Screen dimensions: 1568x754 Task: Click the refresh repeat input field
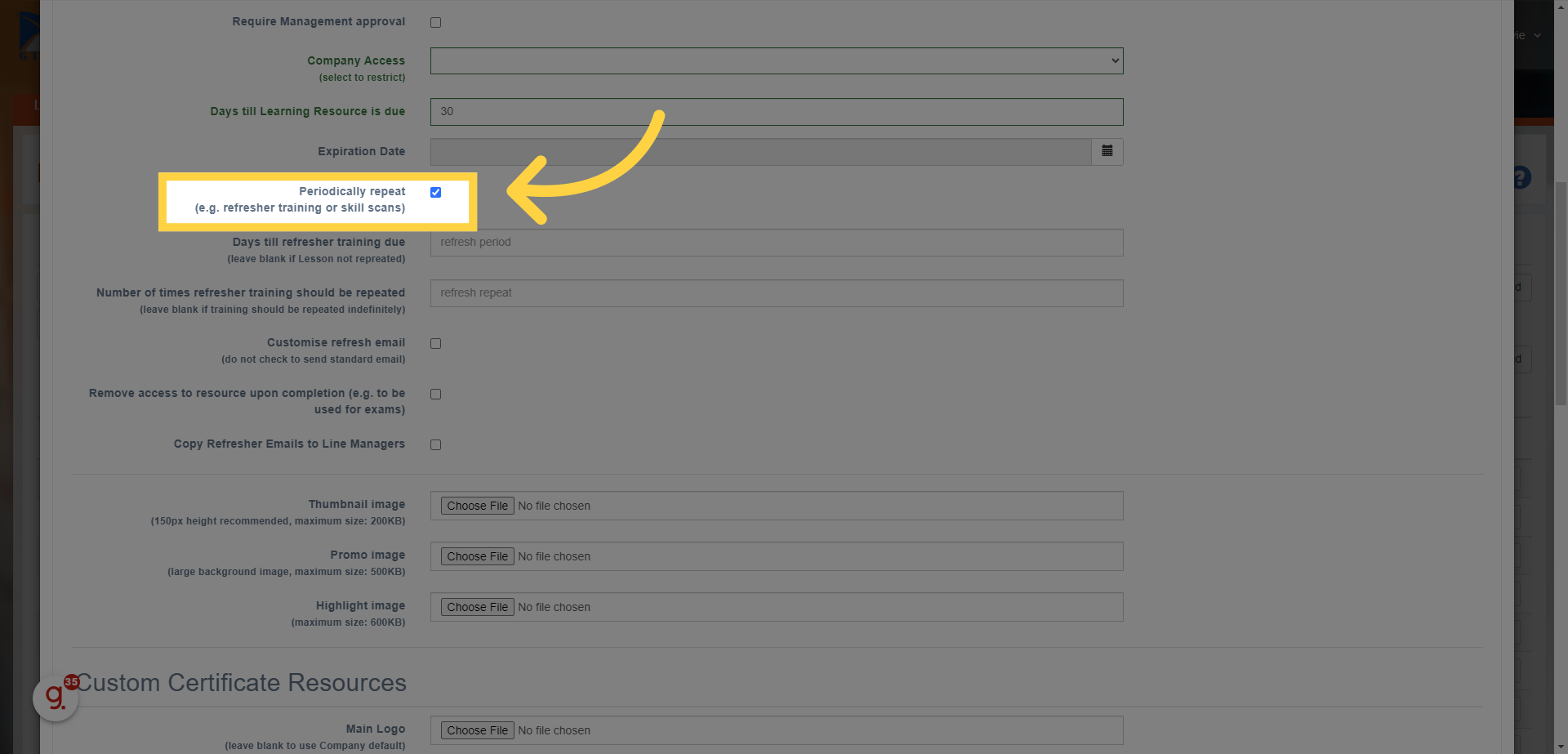pyautogui.click(x=777, y=292)
